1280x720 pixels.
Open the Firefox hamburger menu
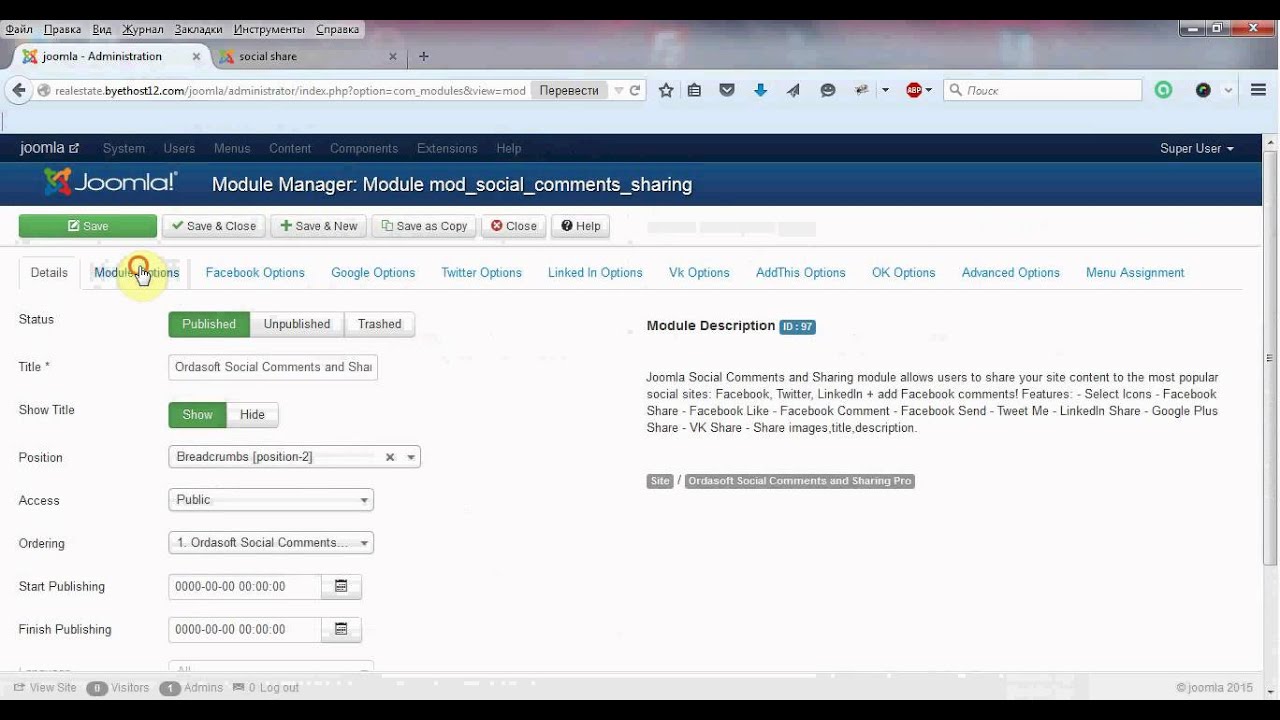tap(1258, 90)
